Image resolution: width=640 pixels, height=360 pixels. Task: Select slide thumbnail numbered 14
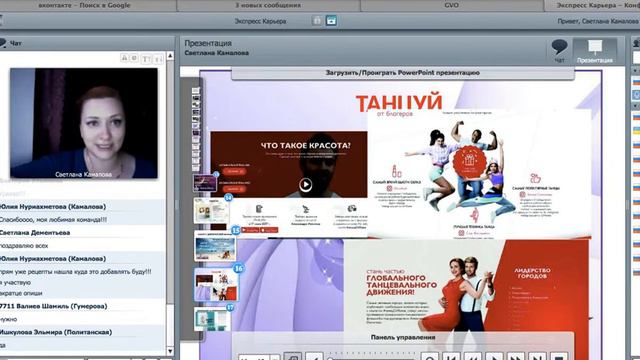pyautogui.click(x=211, y=211)
